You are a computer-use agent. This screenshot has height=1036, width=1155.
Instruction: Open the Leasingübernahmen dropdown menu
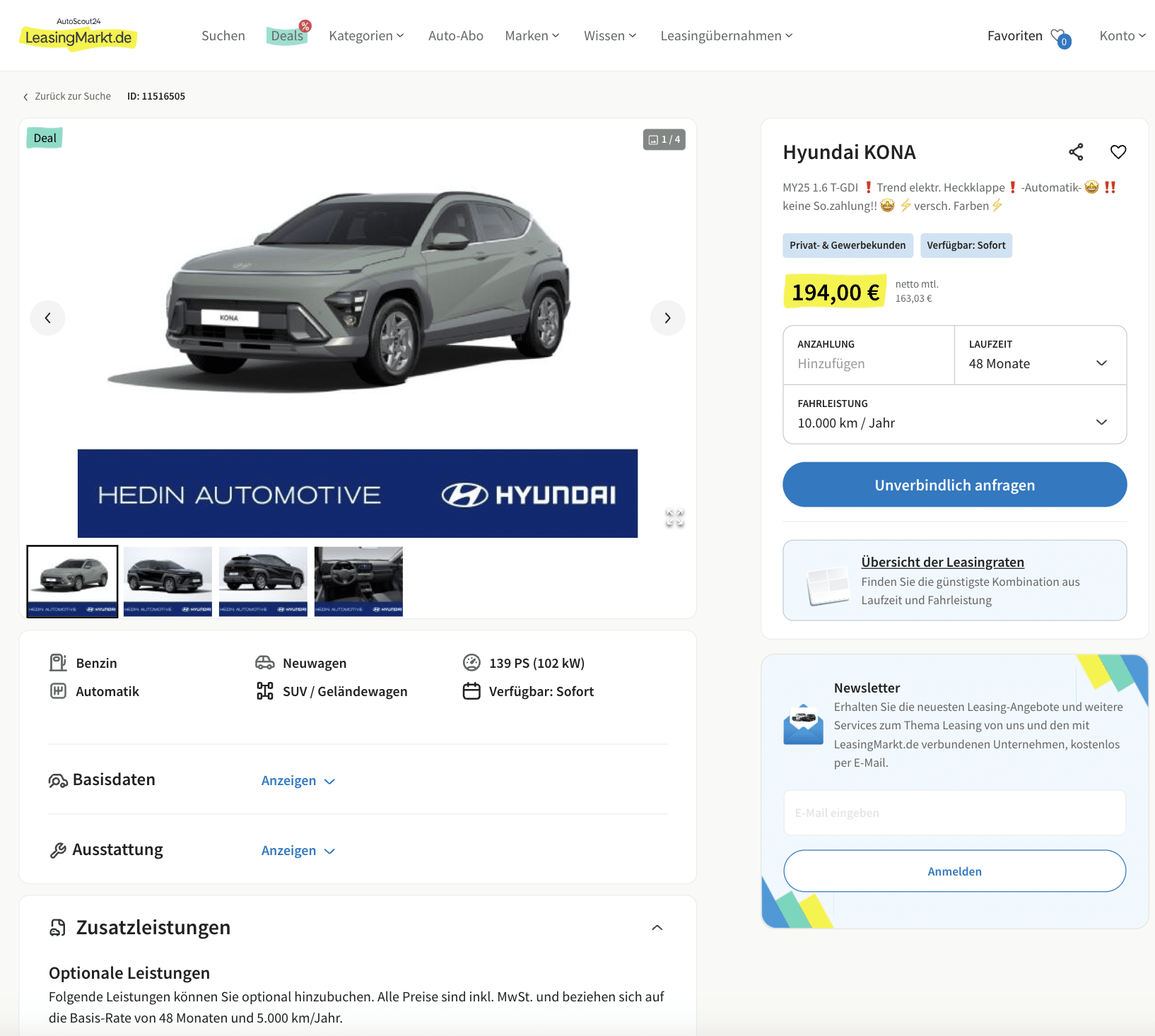[x=727, y=36]
